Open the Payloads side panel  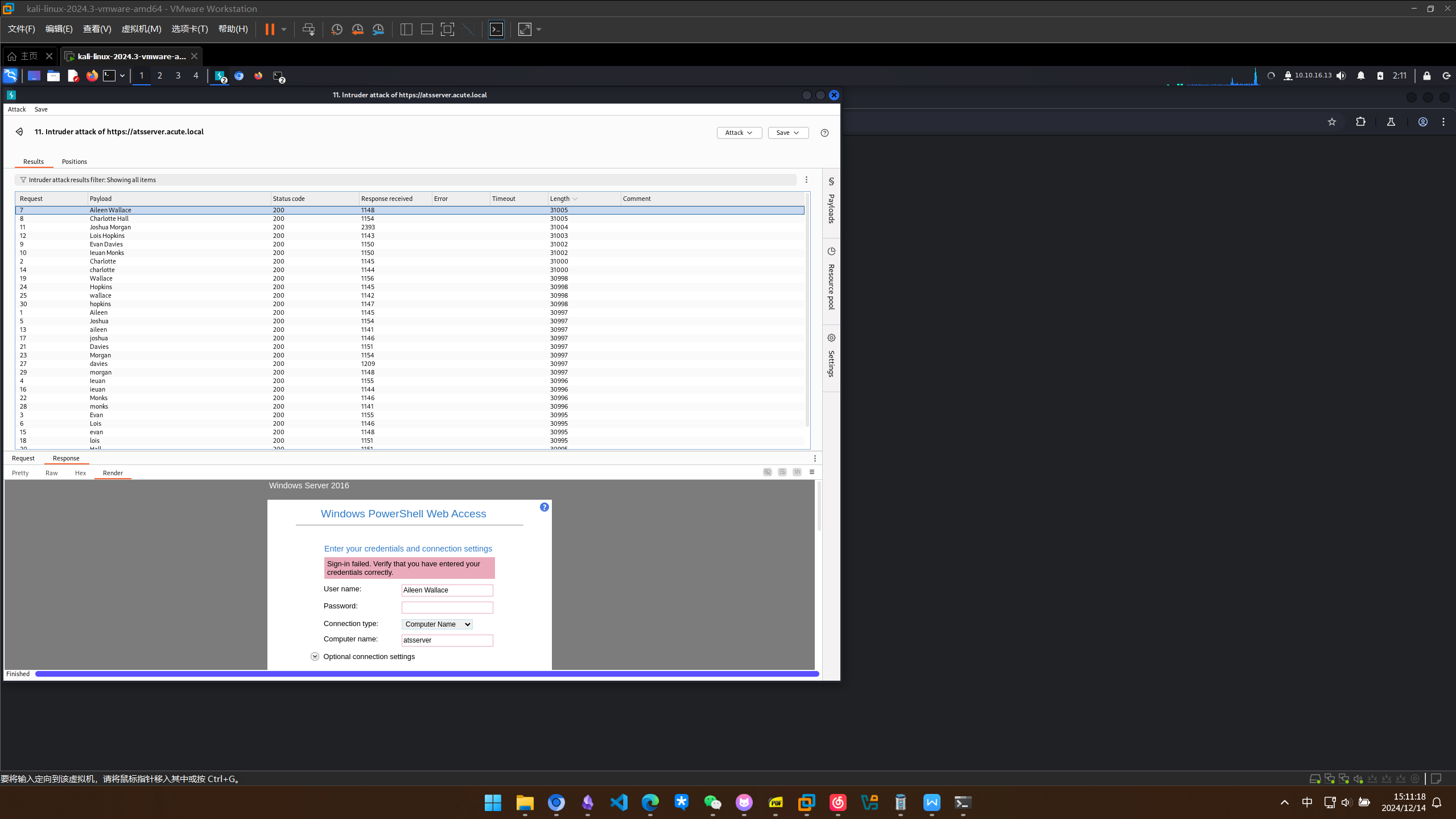coord(831,202)
